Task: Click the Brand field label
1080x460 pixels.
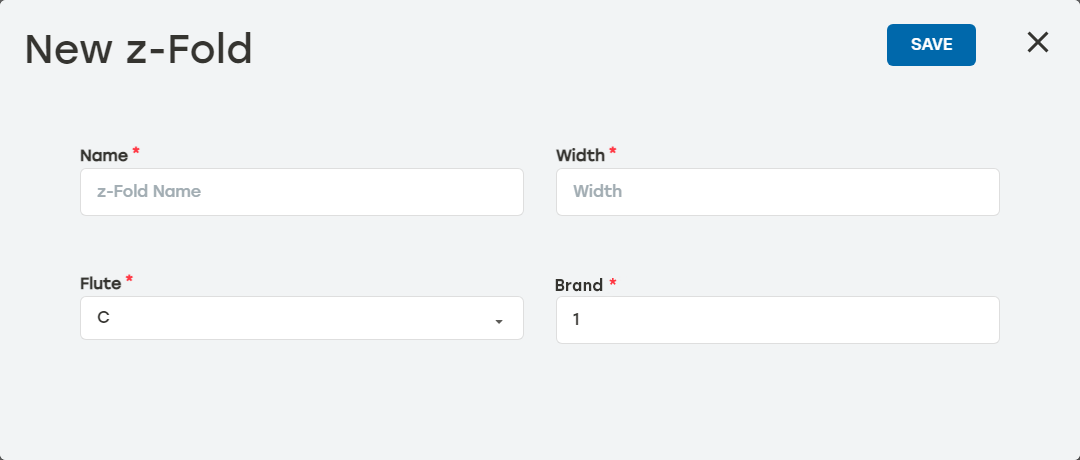Action: pos(579,285)
